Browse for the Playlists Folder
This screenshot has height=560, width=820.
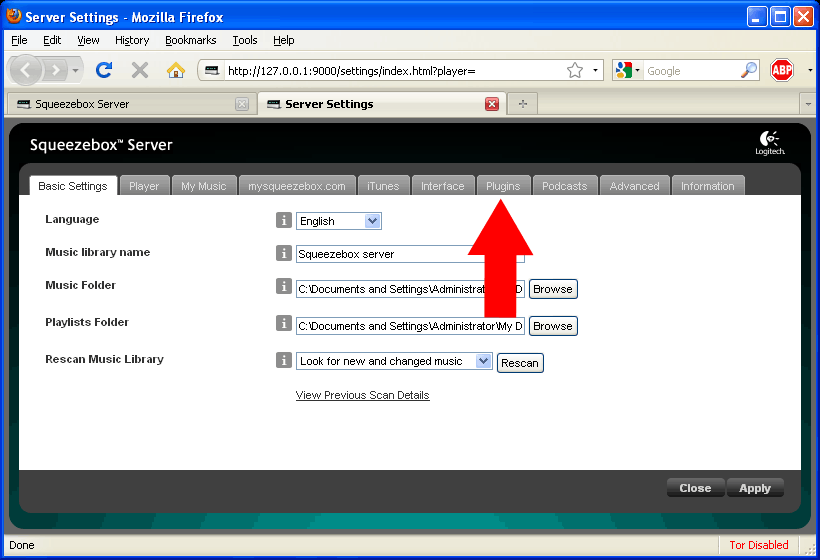[x=553, y=326]
